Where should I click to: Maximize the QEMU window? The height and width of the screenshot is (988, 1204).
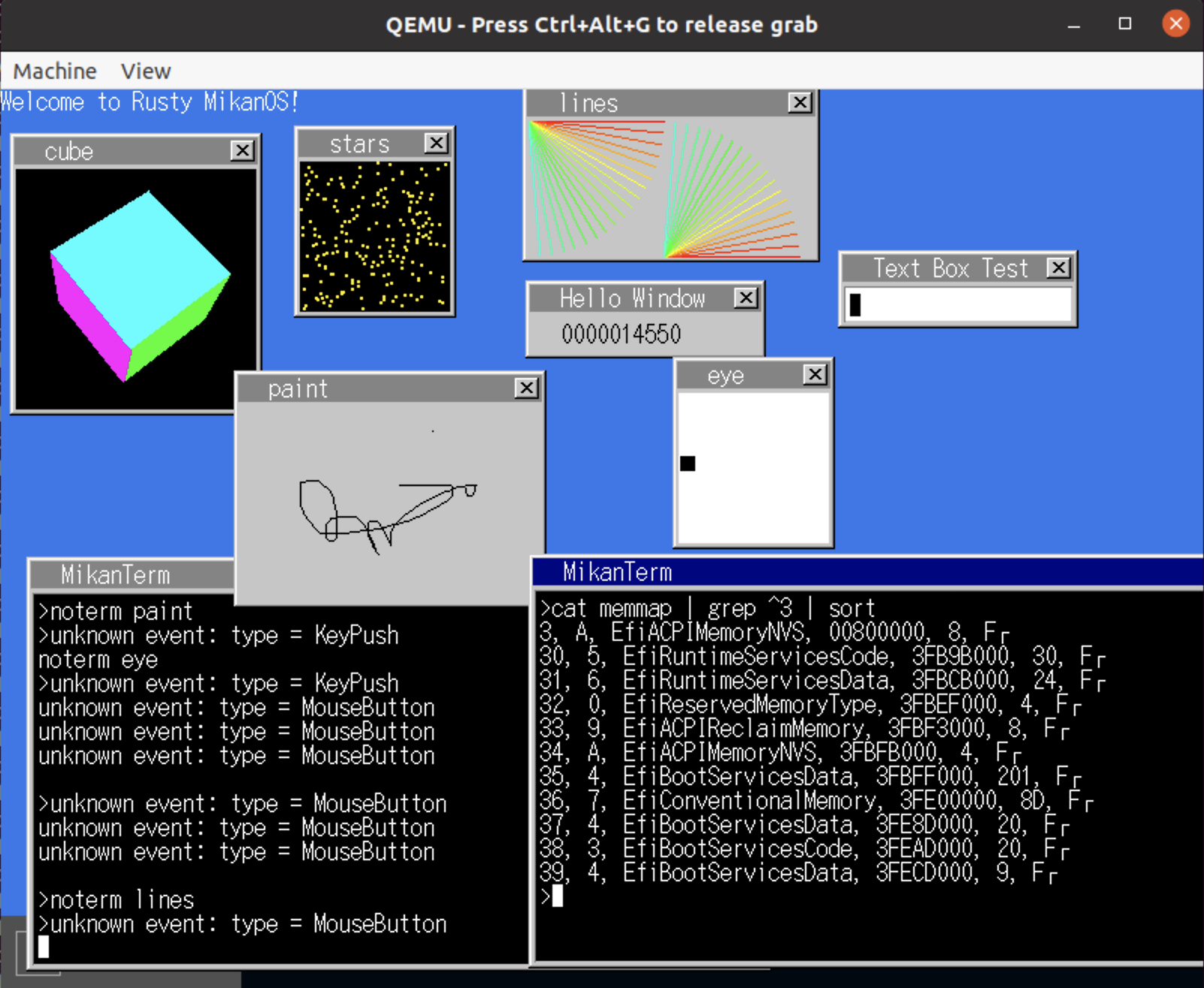click(1124, 24)
